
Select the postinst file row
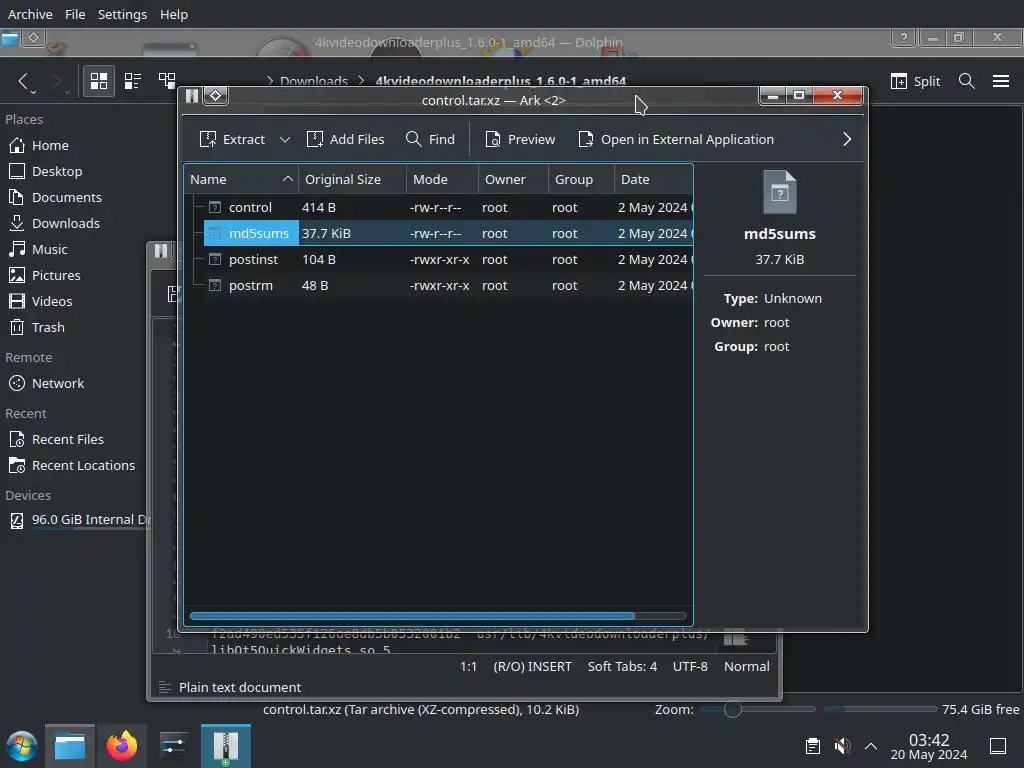point(439,259)
